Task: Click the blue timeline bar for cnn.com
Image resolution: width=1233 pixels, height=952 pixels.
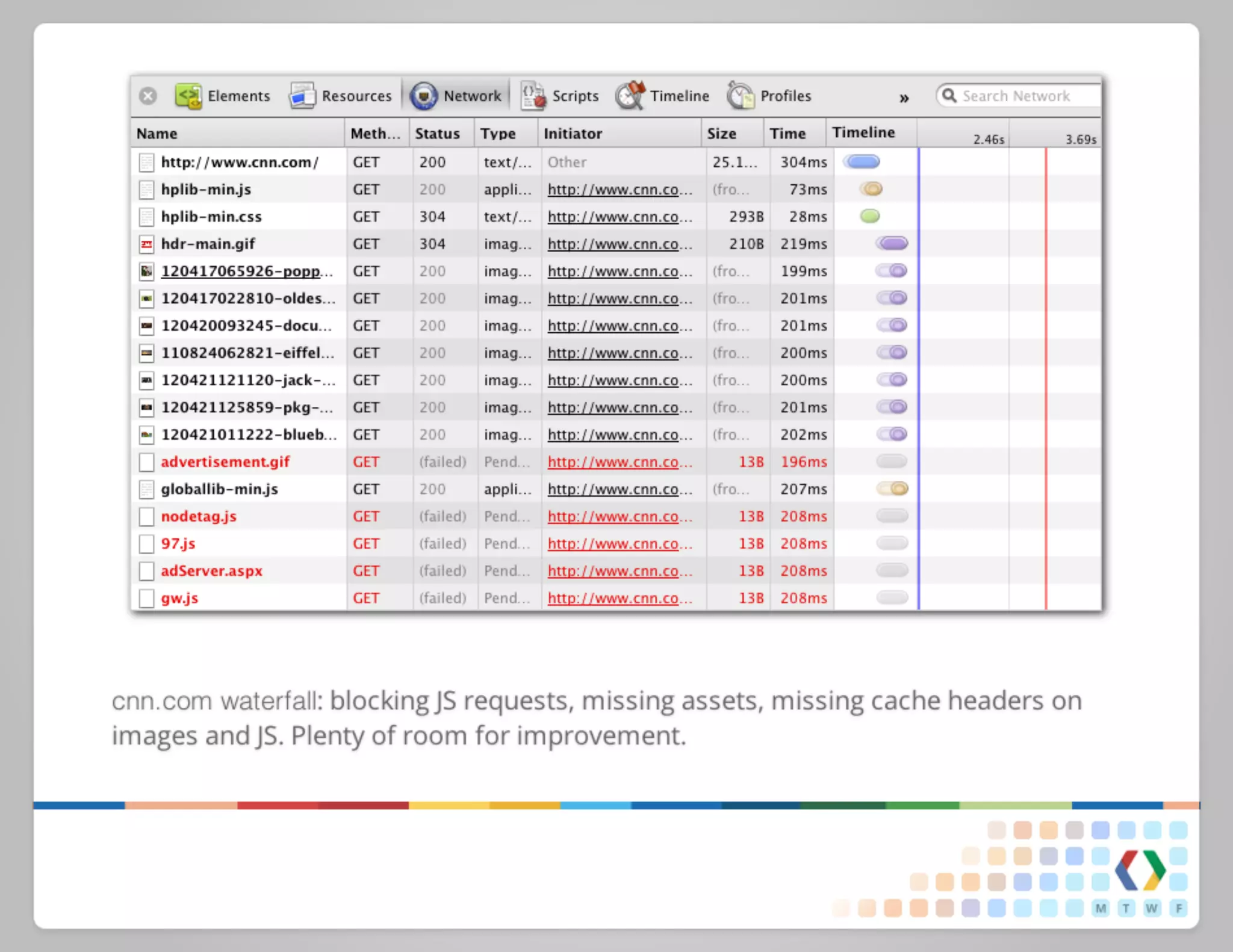Action: click(x=862, y=162)
